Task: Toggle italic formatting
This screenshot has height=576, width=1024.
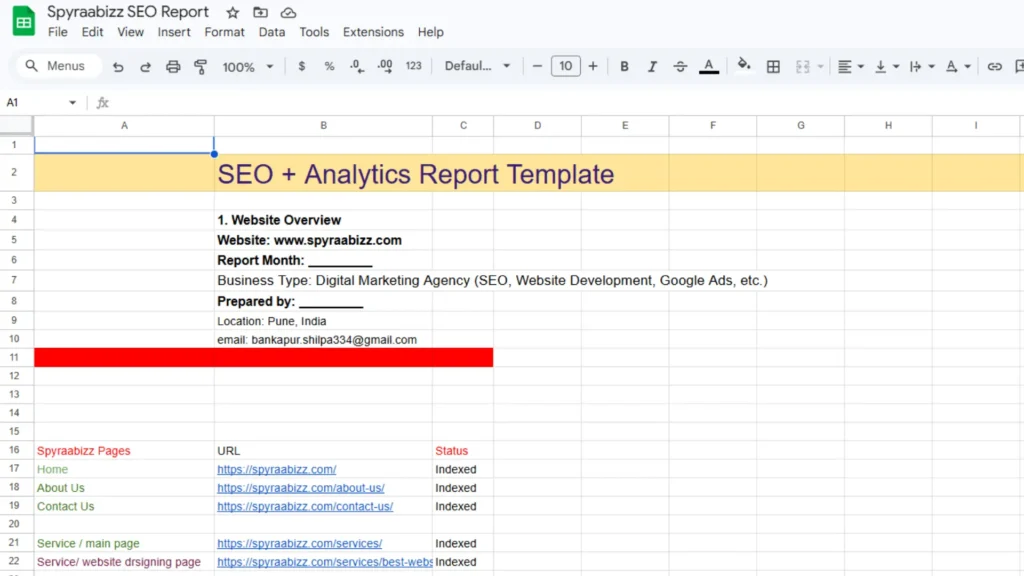Action: coord(652,65)
